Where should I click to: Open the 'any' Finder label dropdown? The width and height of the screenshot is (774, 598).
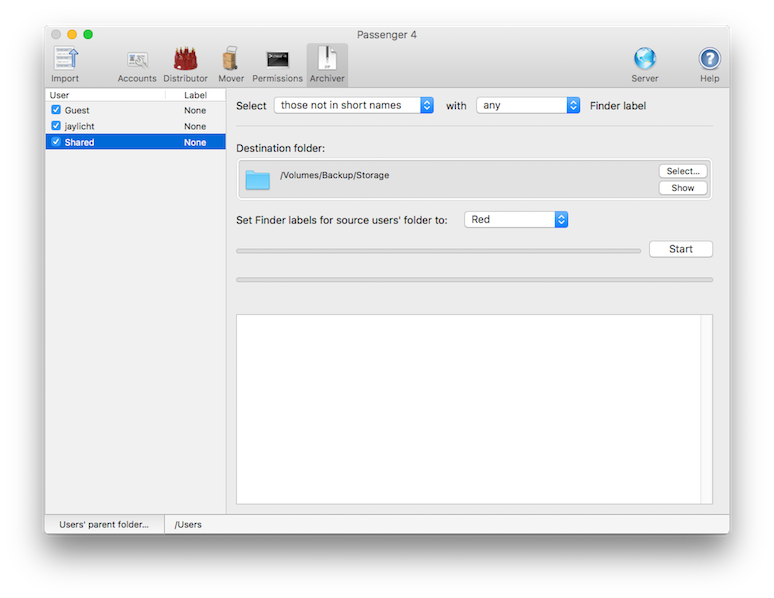point(528,105)
